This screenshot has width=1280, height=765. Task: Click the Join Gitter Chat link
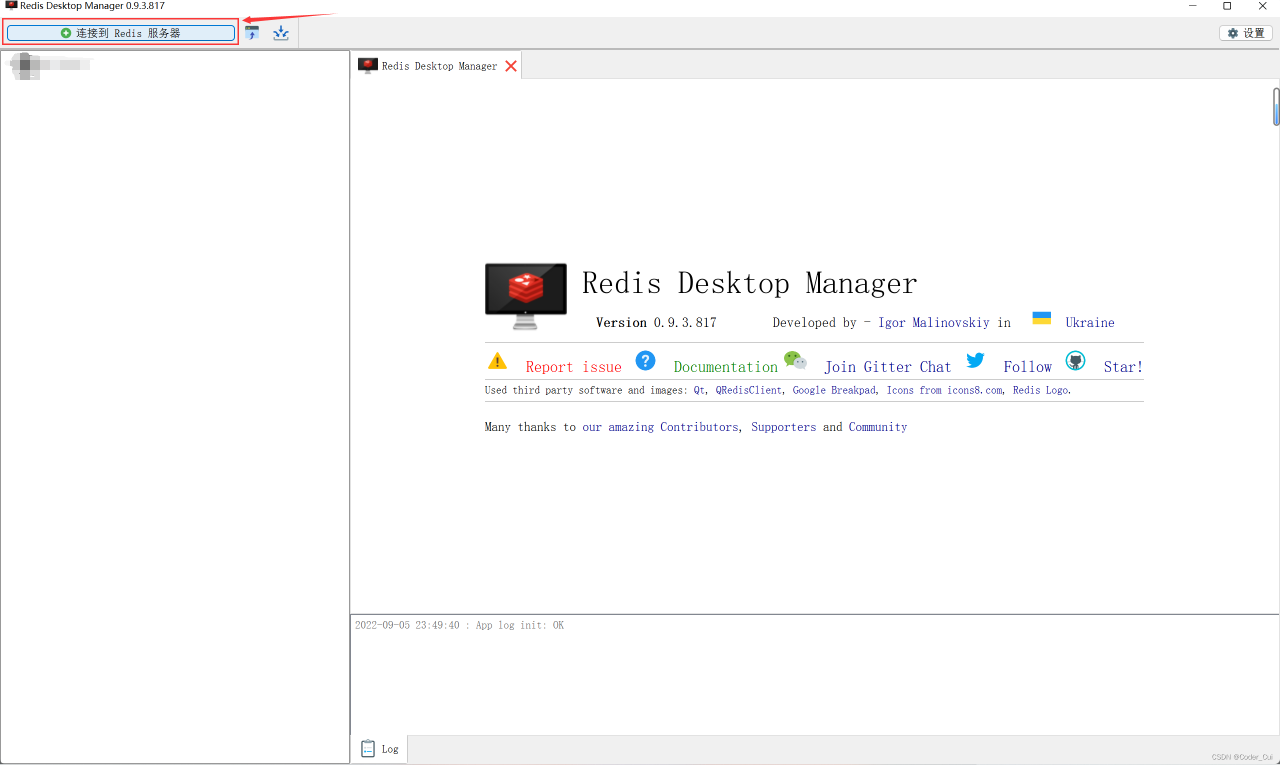[x=888, y=367]
